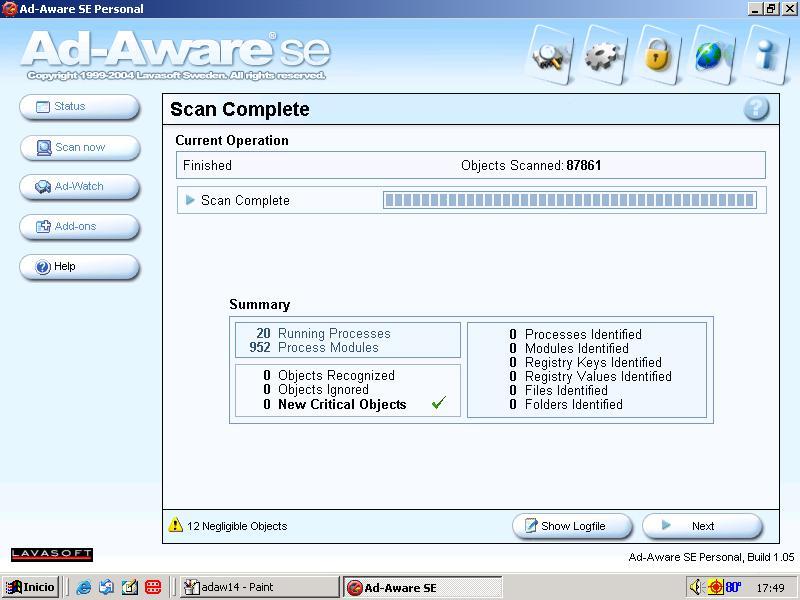Click '0 Modules Identified' text
Screen dimensions: 800x600
(x=569, y=348)
